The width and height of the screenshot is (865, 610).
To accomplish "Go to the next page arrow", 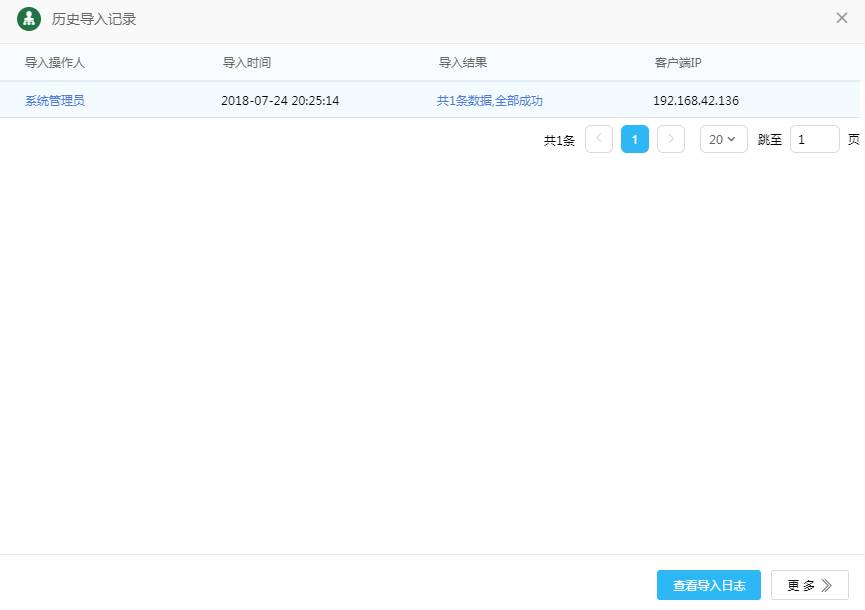I will point(671,139).
